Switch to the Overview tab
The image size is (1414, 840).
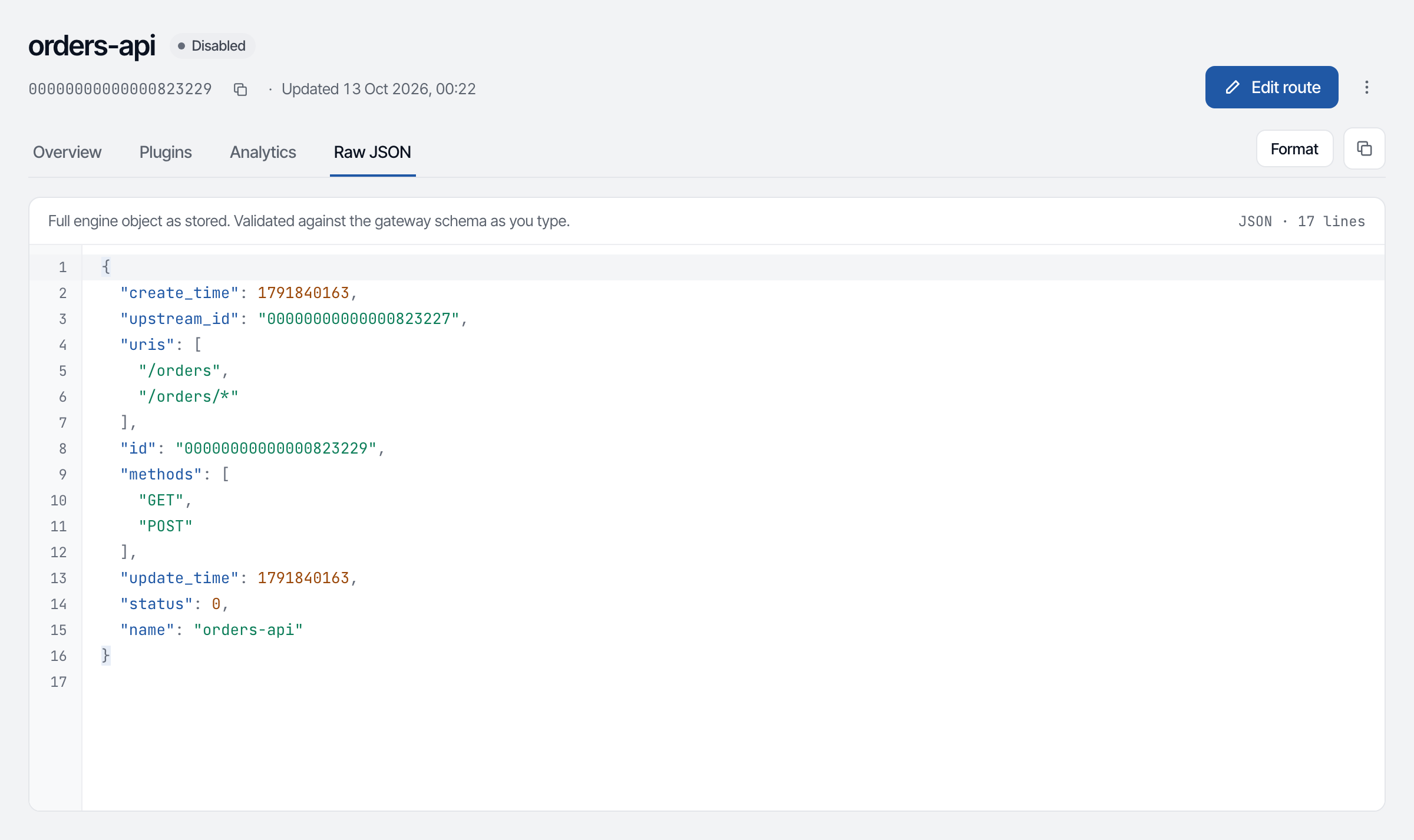click(67, 152)
